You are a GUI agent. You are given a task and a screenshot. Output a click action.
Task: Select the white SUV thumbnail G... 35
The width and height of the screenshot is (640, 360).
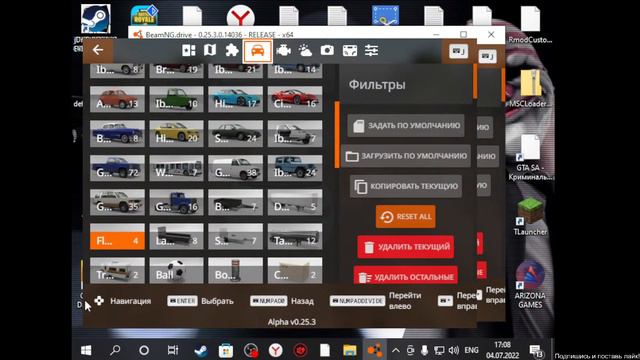tap(117, 202)
